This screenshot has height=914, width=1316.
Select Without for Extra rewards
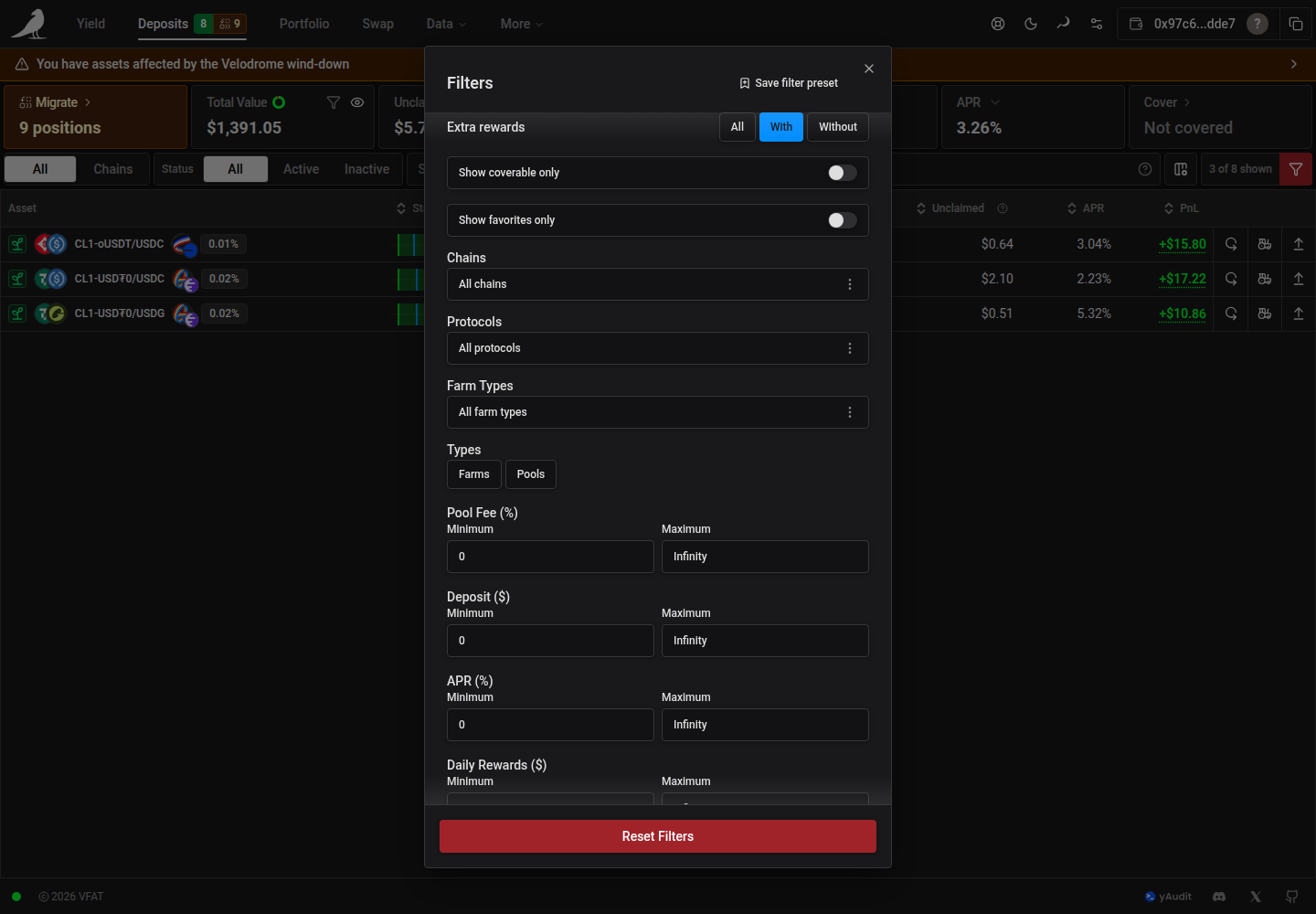838,127
